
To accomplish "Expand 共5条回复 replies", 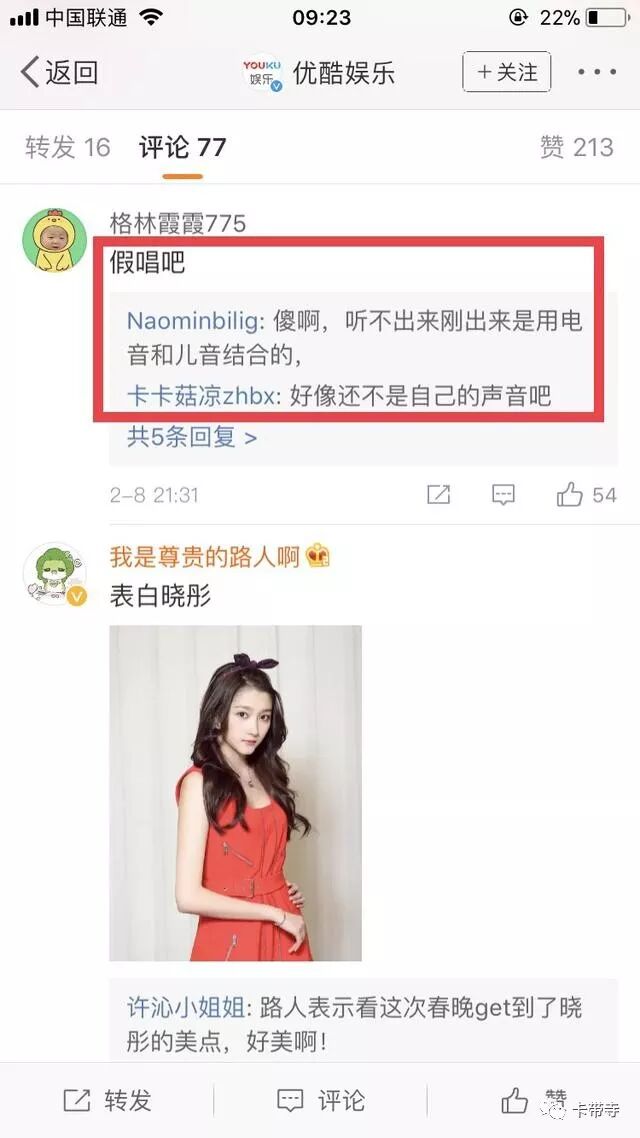I will click(x=192, y=438).
